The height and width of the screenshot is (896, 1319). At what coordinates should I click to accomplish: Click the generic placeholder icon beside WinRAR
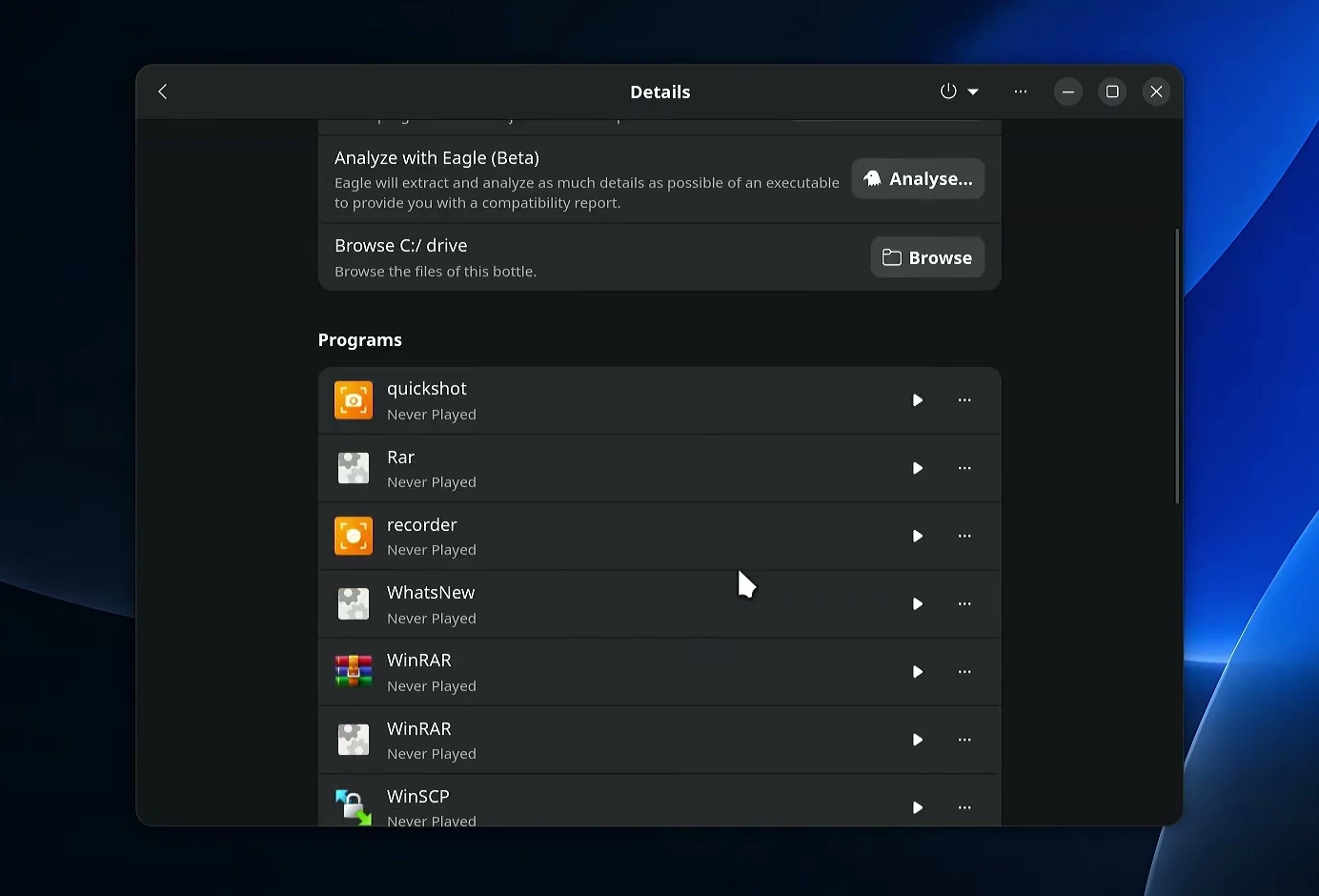(x=354, y=740)
